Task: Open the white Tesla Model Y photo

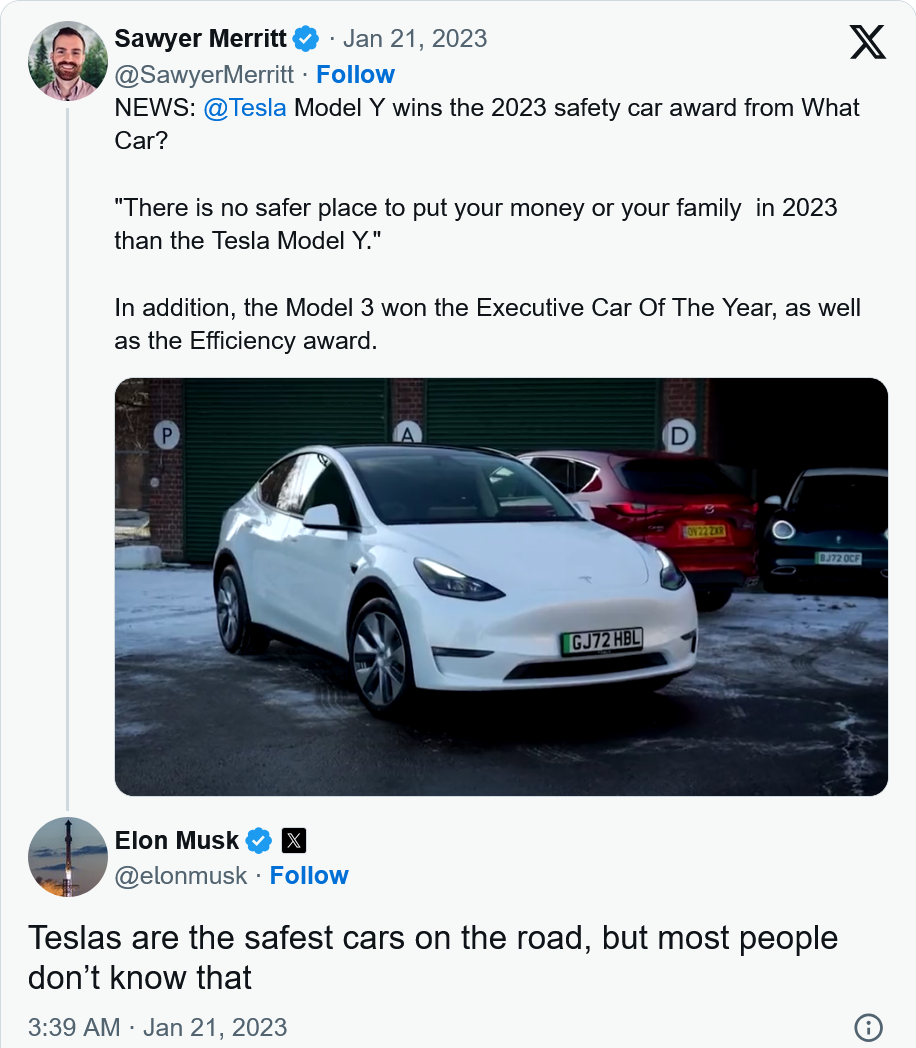Action: pos(501,587)
